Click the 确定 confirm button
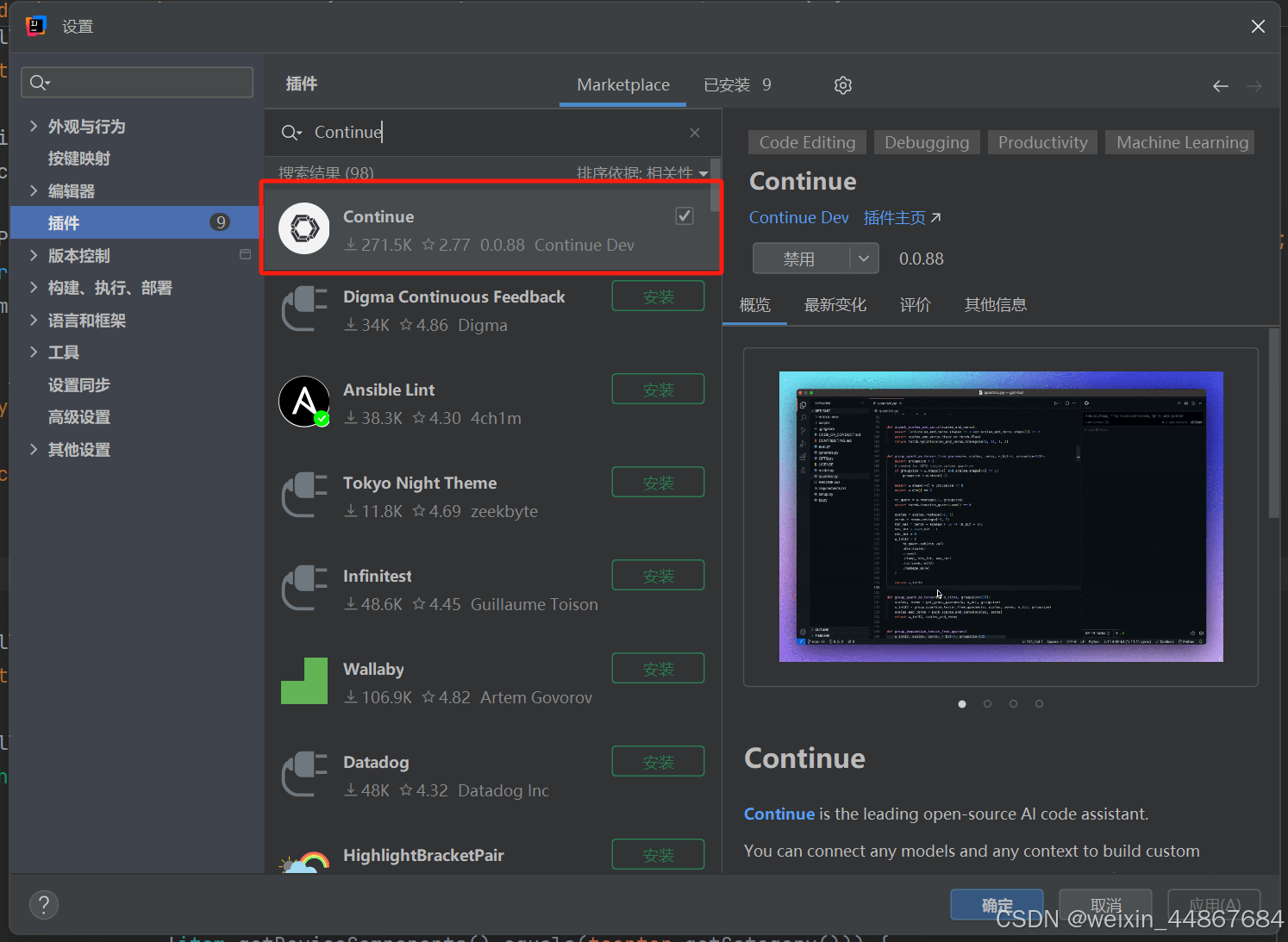 (997, 905)
